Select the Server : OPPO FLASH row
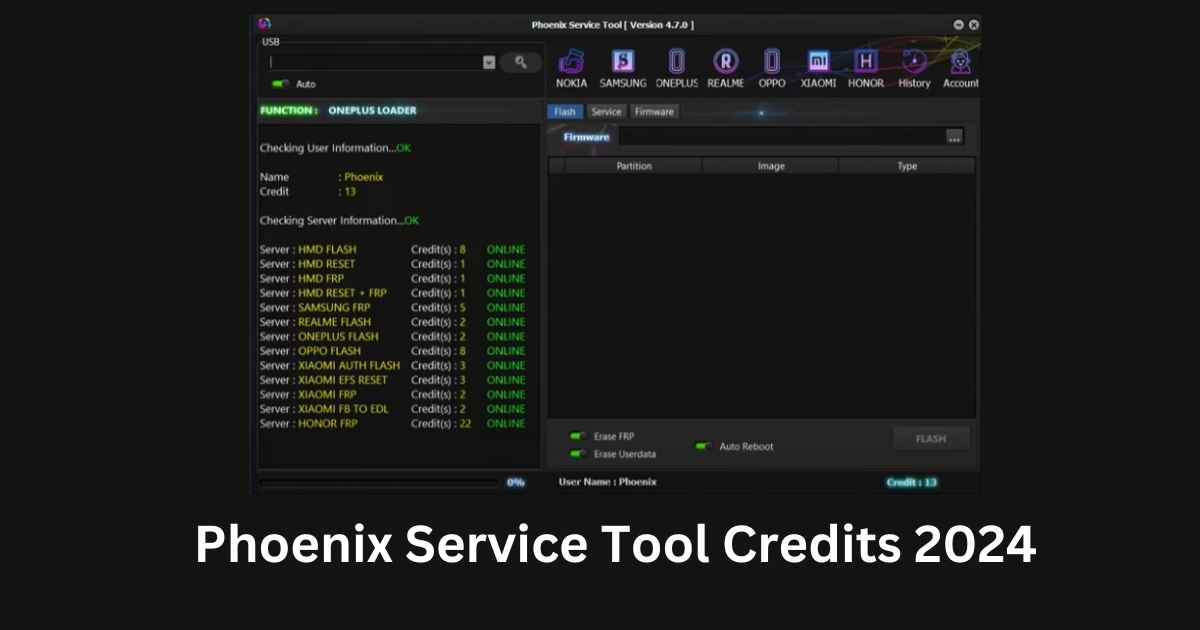 pyautogui.click(x=392, y=351)
